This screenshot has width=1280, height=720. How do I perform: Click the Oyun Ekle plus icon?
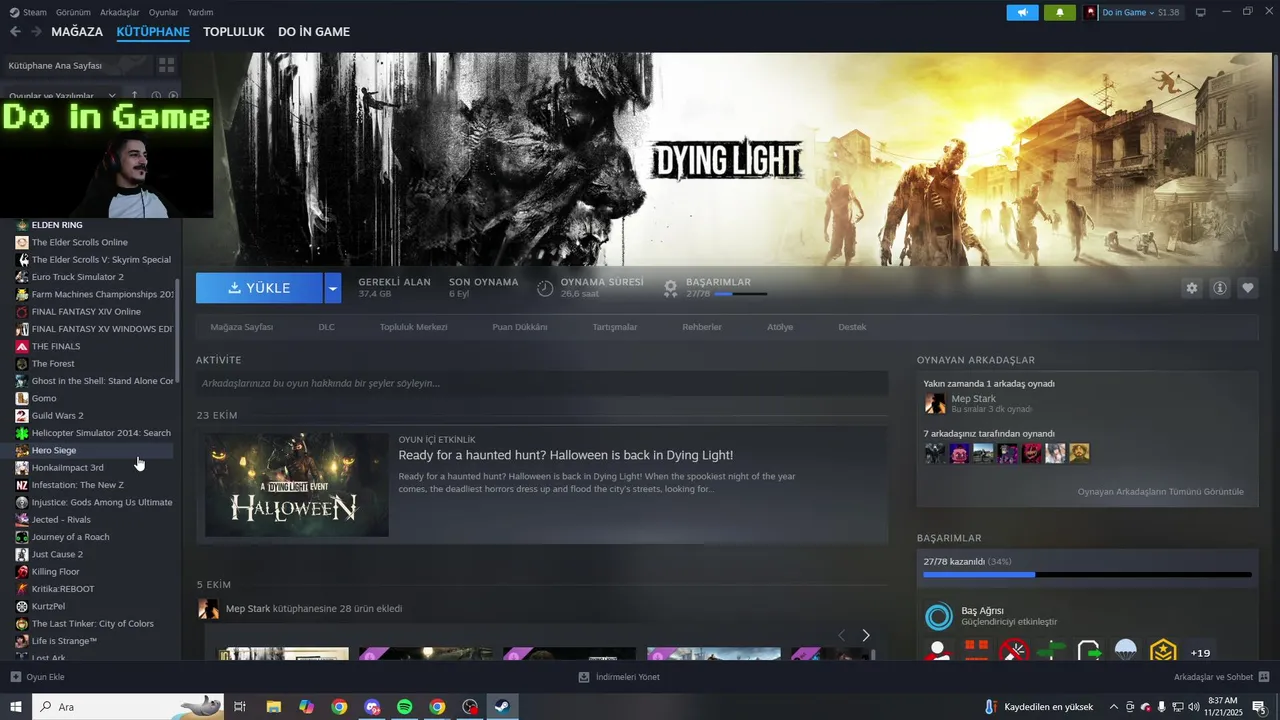[x=15, y=677]
